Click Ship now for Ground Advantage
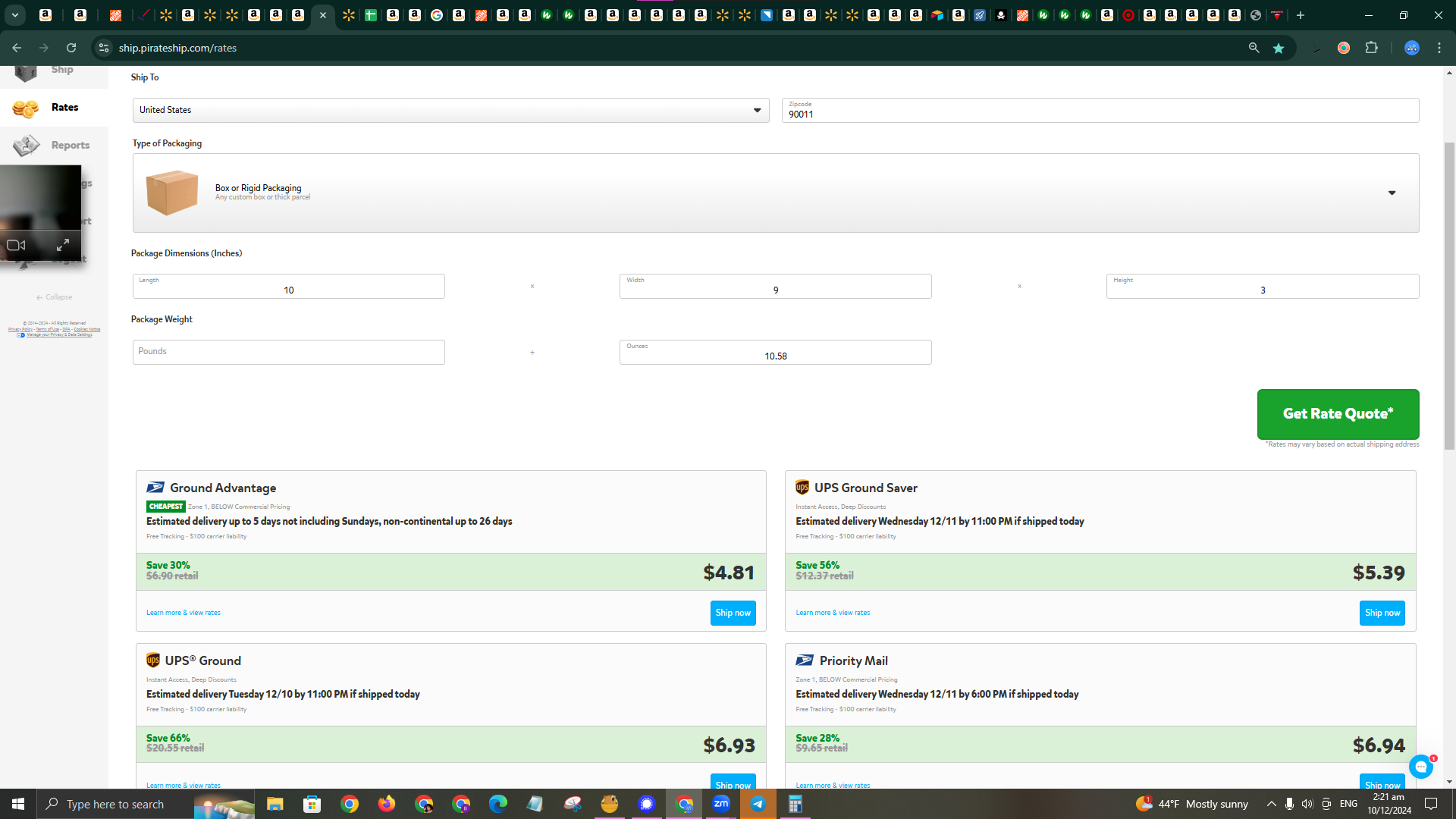 733,613
